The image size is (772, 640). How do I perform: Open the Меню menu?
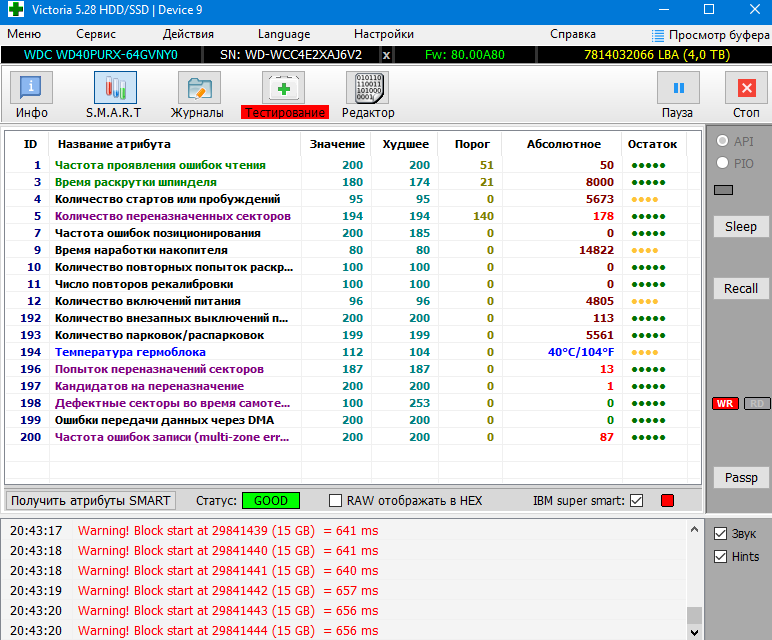24,34
